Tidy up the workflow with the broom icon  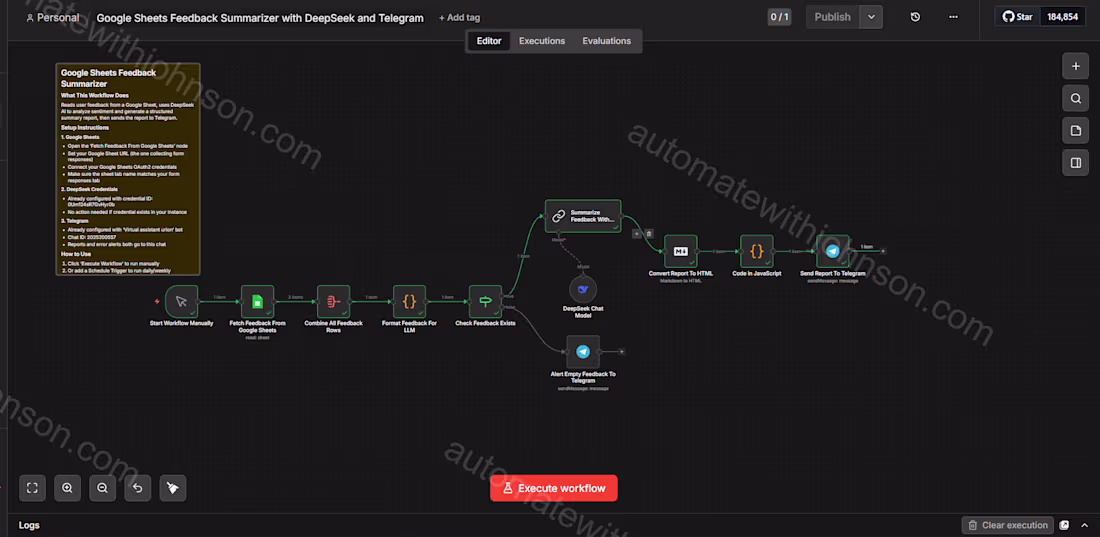[x=173, y=488]
